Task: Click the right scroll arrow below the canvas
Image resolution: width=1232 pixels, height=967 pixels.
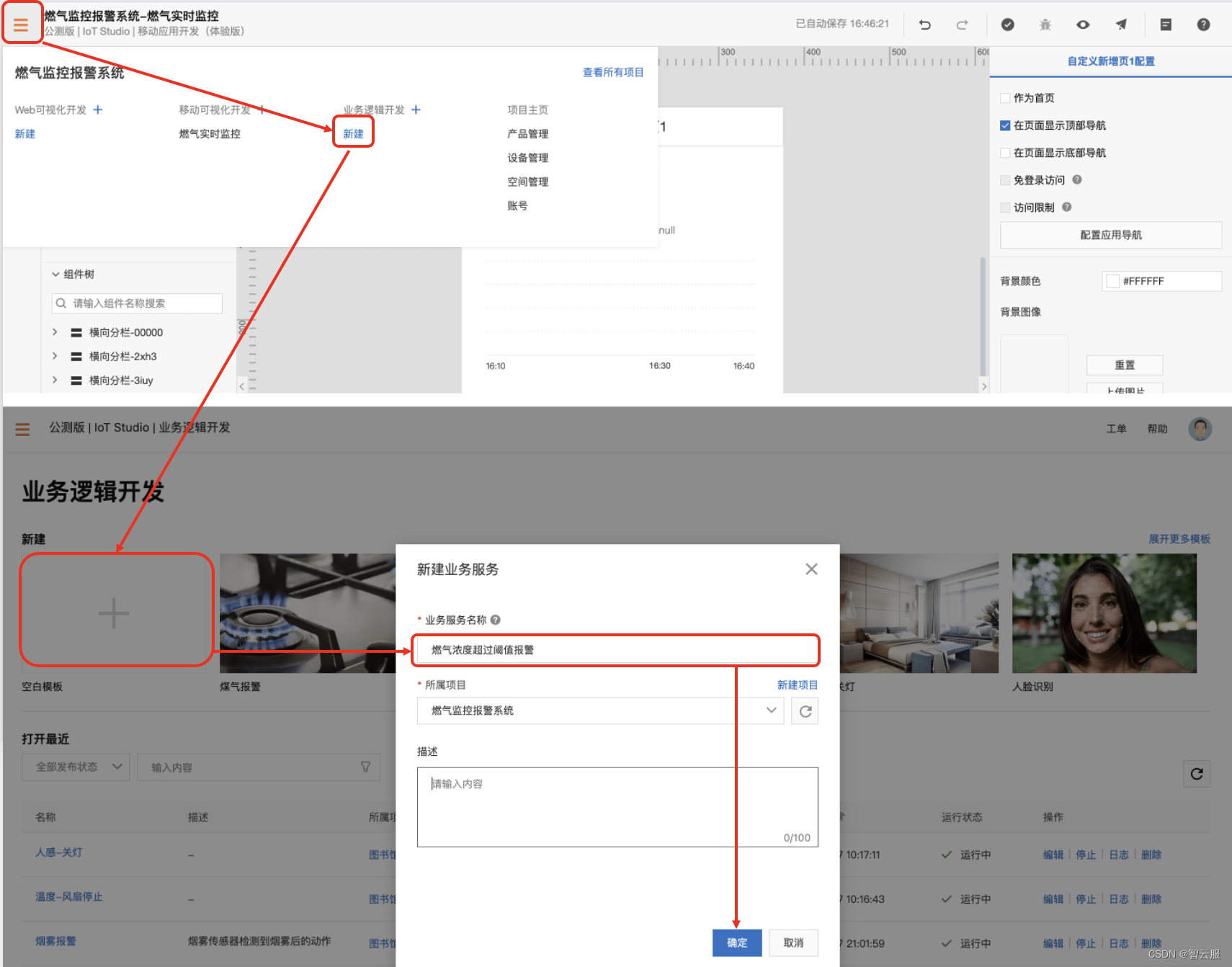Action: coord(984,386)
